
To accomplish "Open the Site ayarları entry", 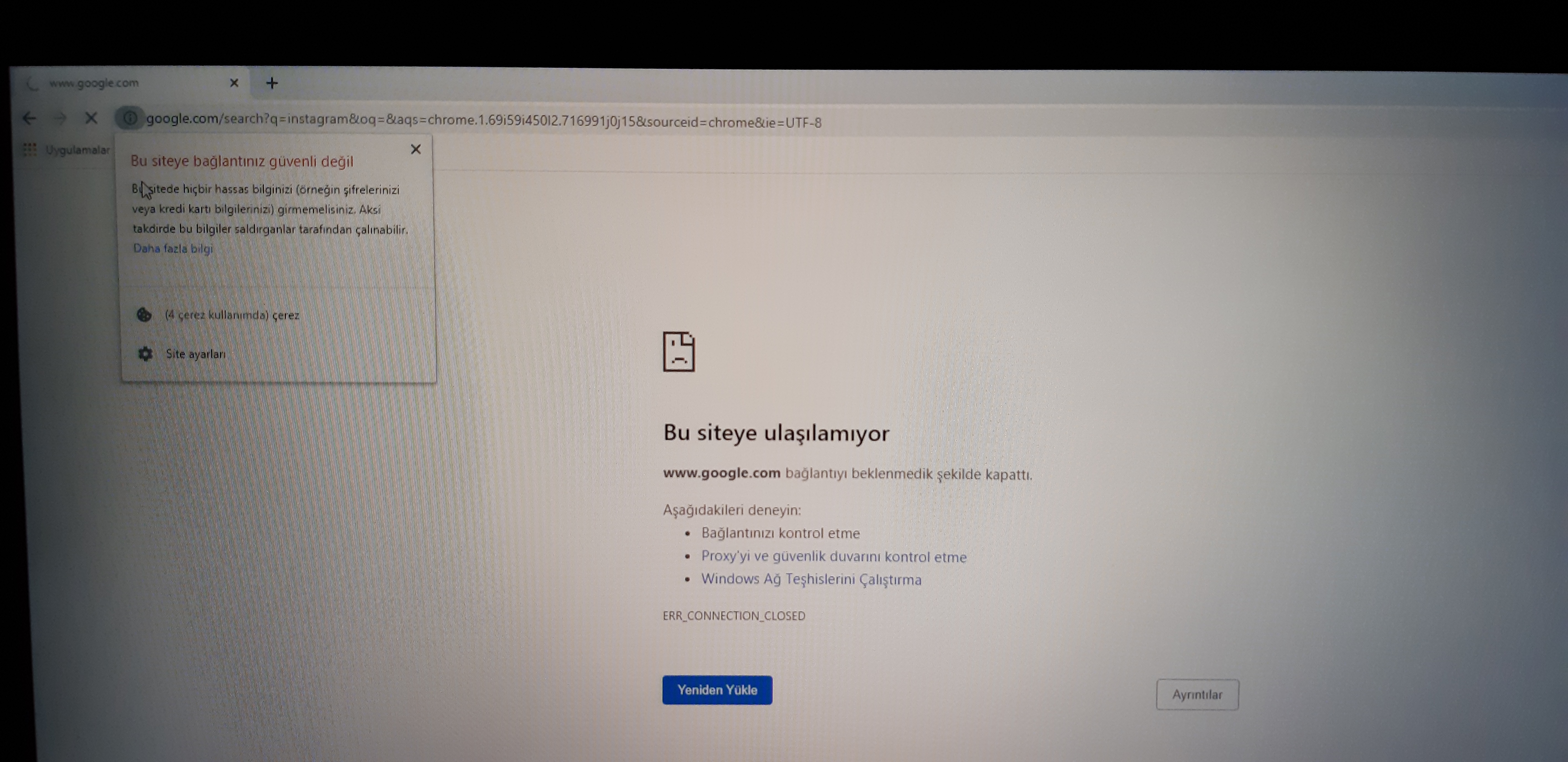I will pyautogui.click(x=195, y=354).
